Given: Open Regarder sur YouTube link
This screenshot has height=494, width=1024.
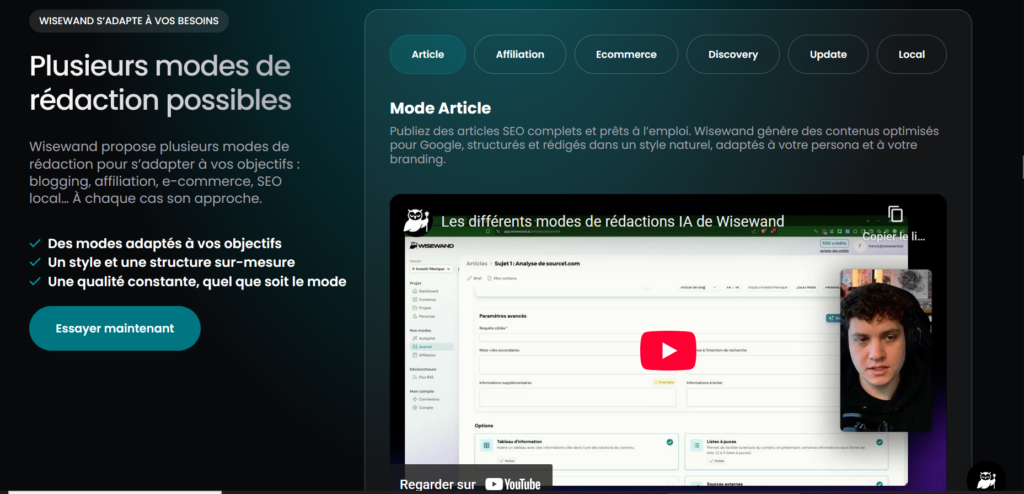Looking at the screenshot, I should point(470,484).
